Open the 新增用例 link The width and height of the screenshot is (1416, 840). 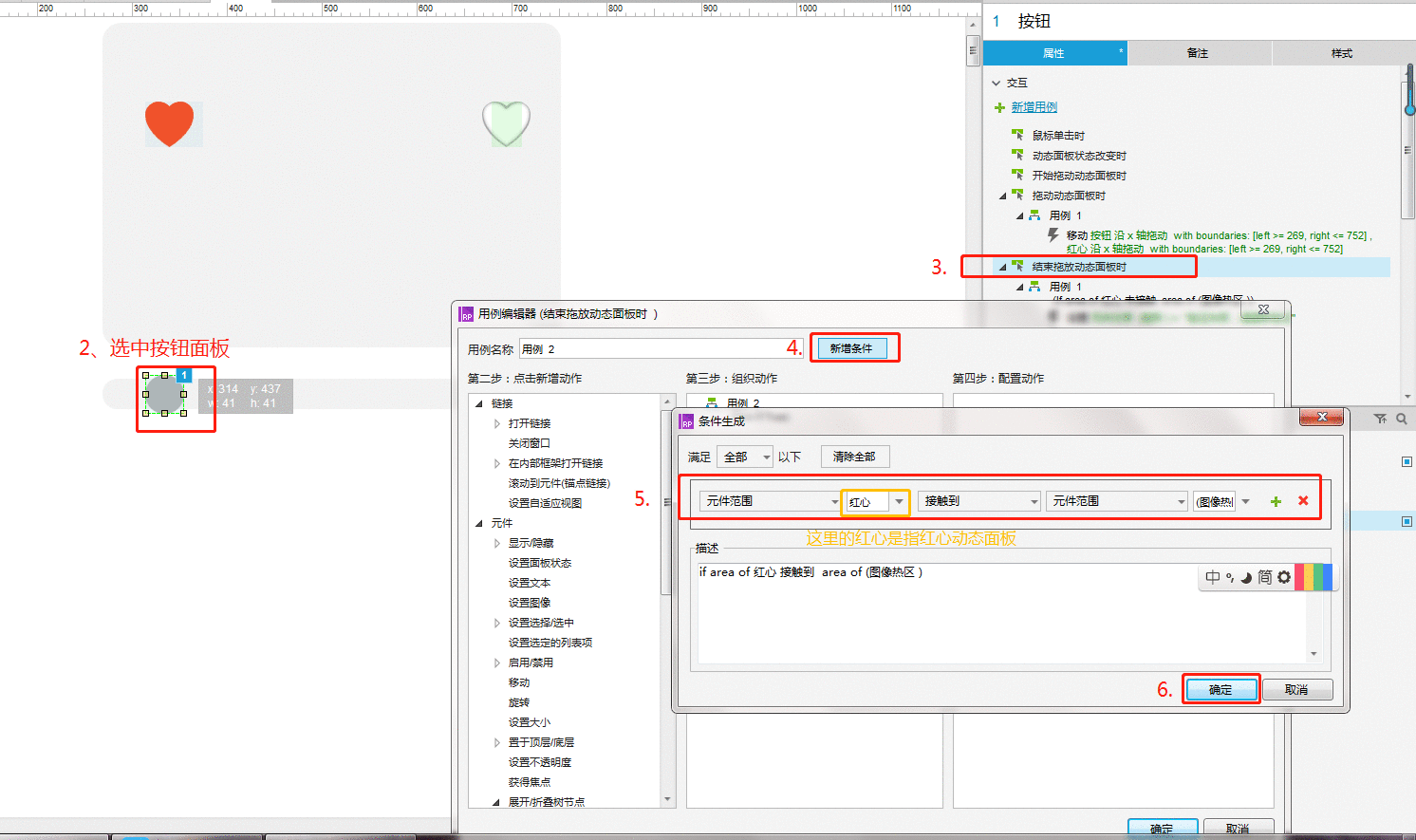click(x=1034, y=107)
